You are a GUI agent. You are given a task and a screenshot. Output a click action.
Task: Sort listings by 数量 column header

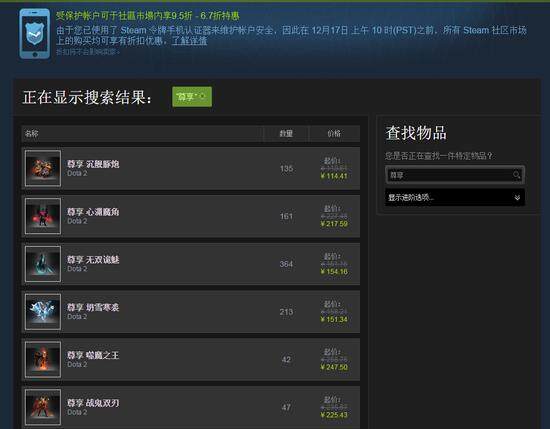[286, 133]
